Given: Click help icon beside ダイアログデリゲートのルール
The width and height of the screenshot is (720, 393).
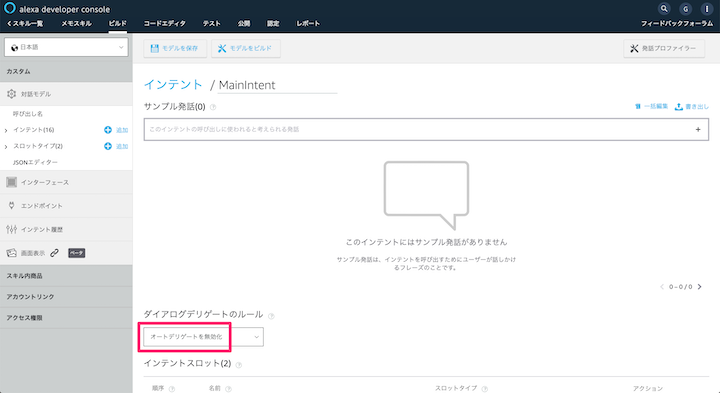Looking at the screenshot, I should [x=271, y=316].
